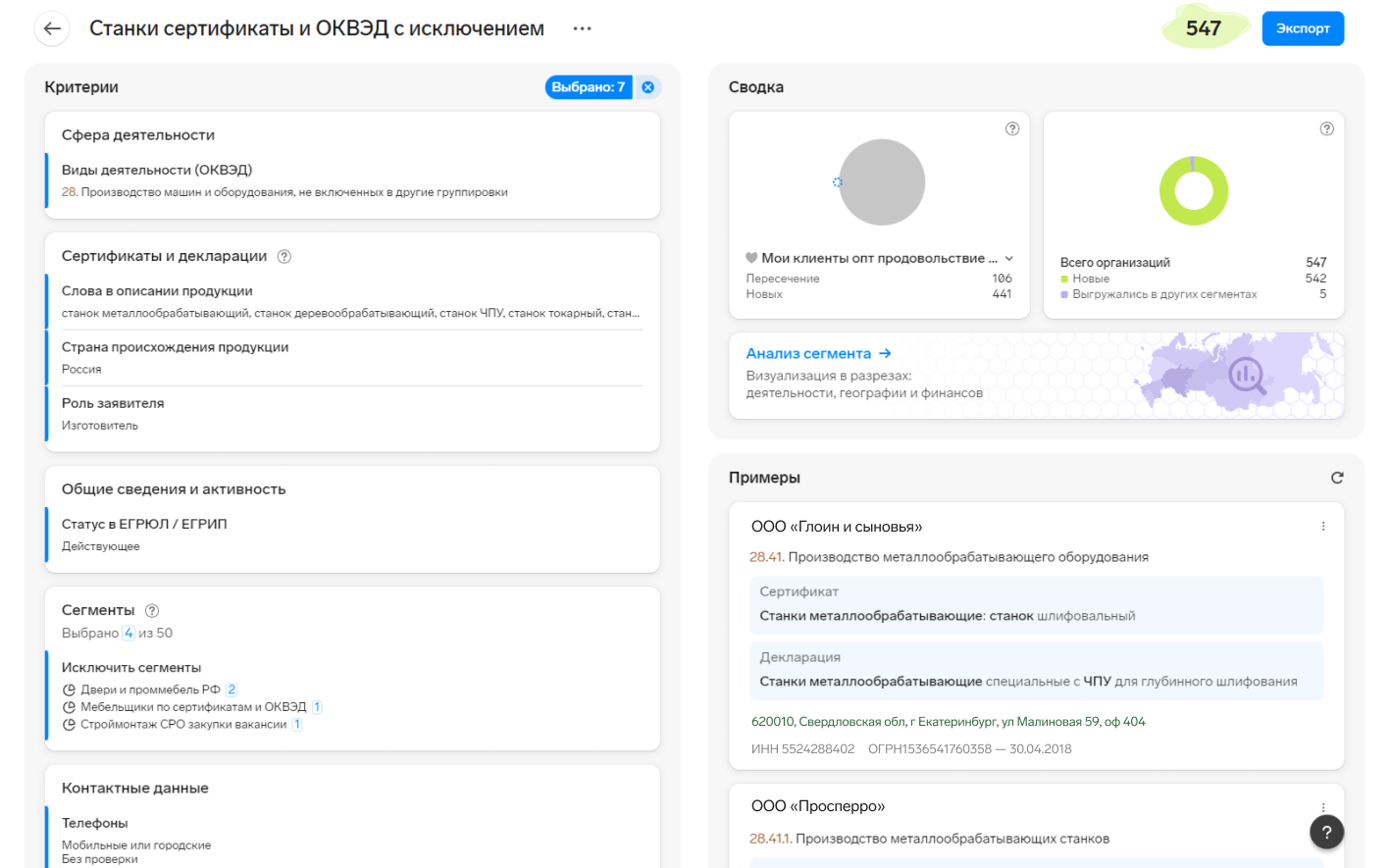Open the three-dots menu next to the title
This screenshot has width=1391, height=868.
click(x=582, y=28)
